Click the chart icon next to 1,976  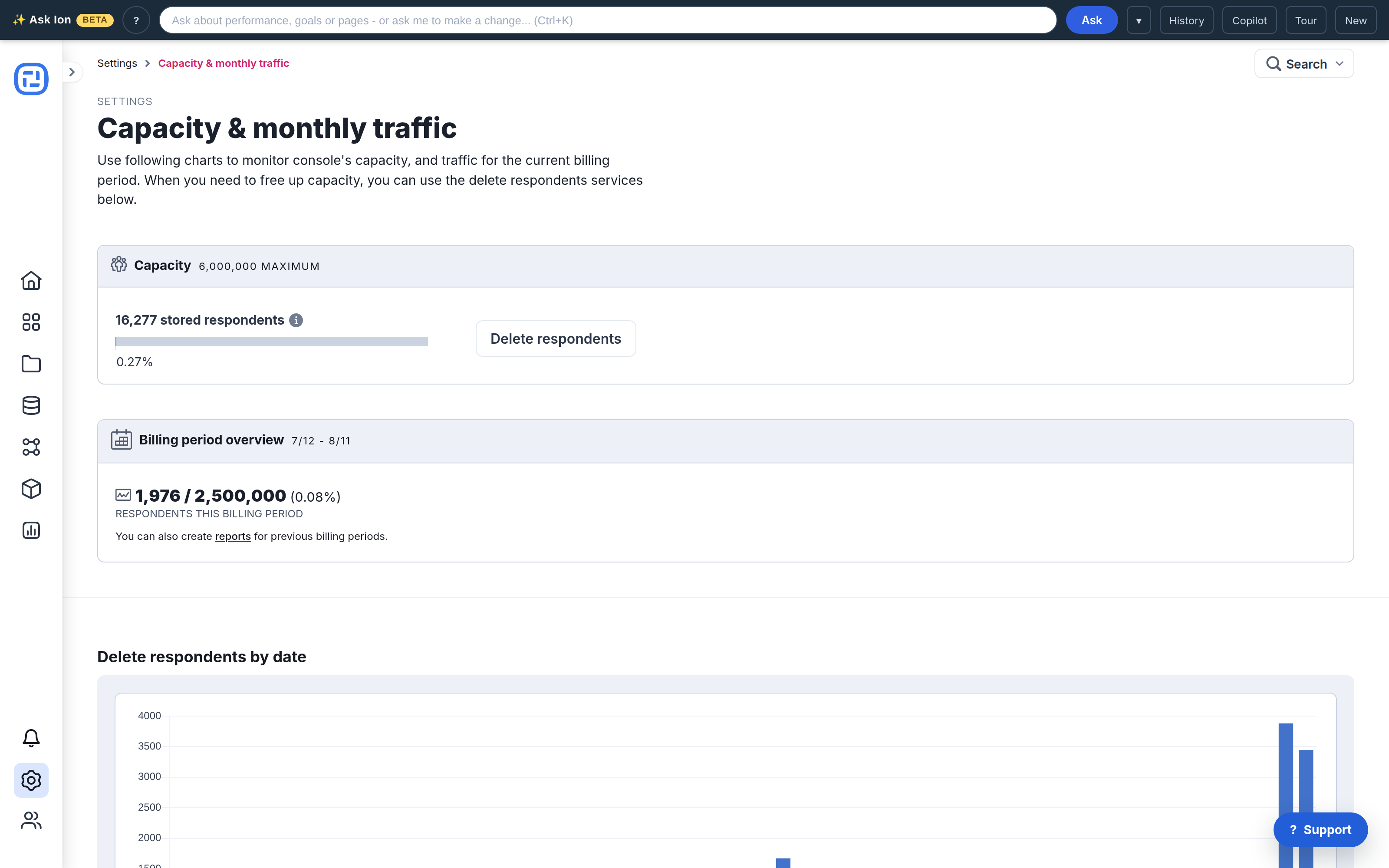[x=123, y=495]
